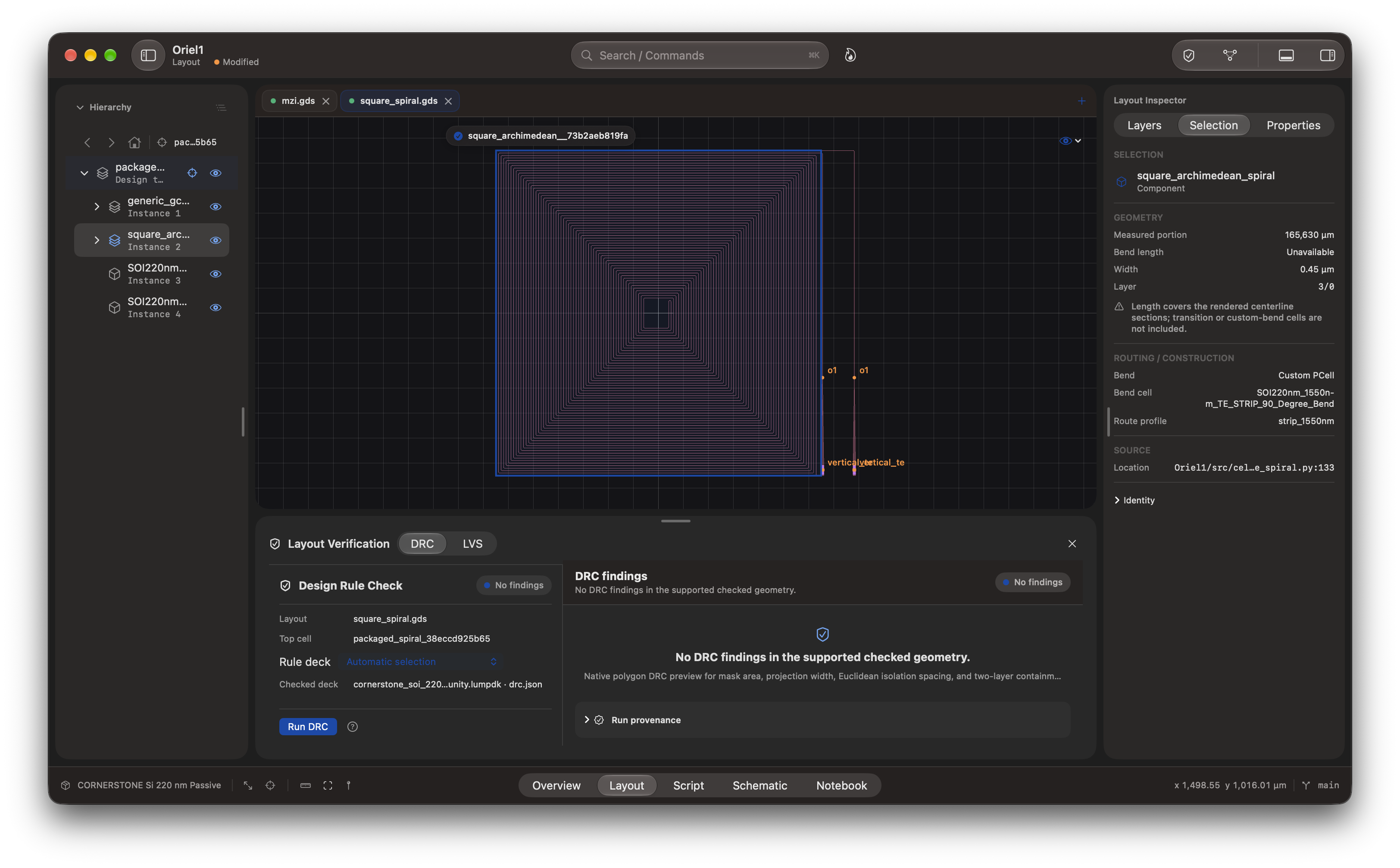
Task: Click the crosshair icon in the status bar
Action: 270,785
